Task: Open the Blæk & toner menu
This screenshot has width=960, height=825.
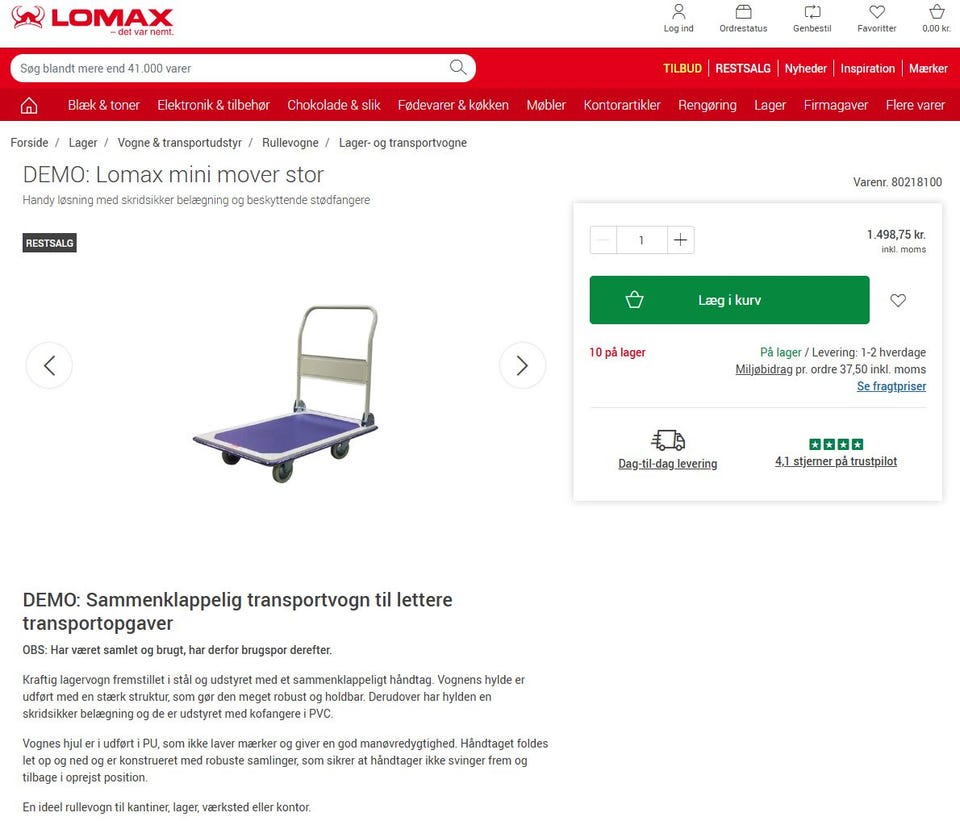Action: tap(103, 105)
